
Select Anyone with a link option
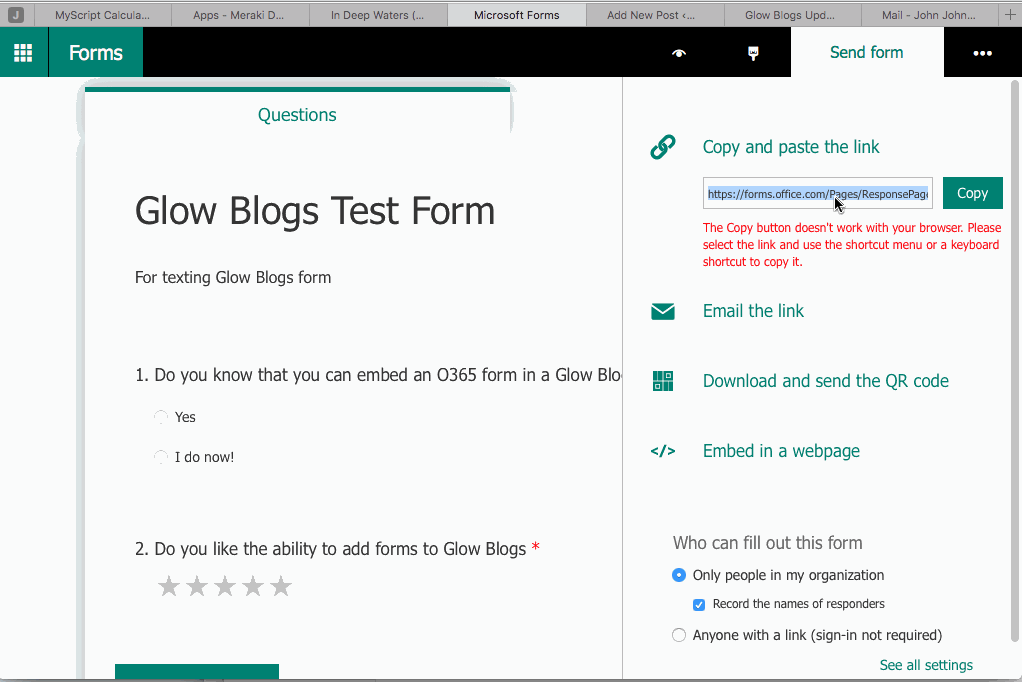[679, 635]
